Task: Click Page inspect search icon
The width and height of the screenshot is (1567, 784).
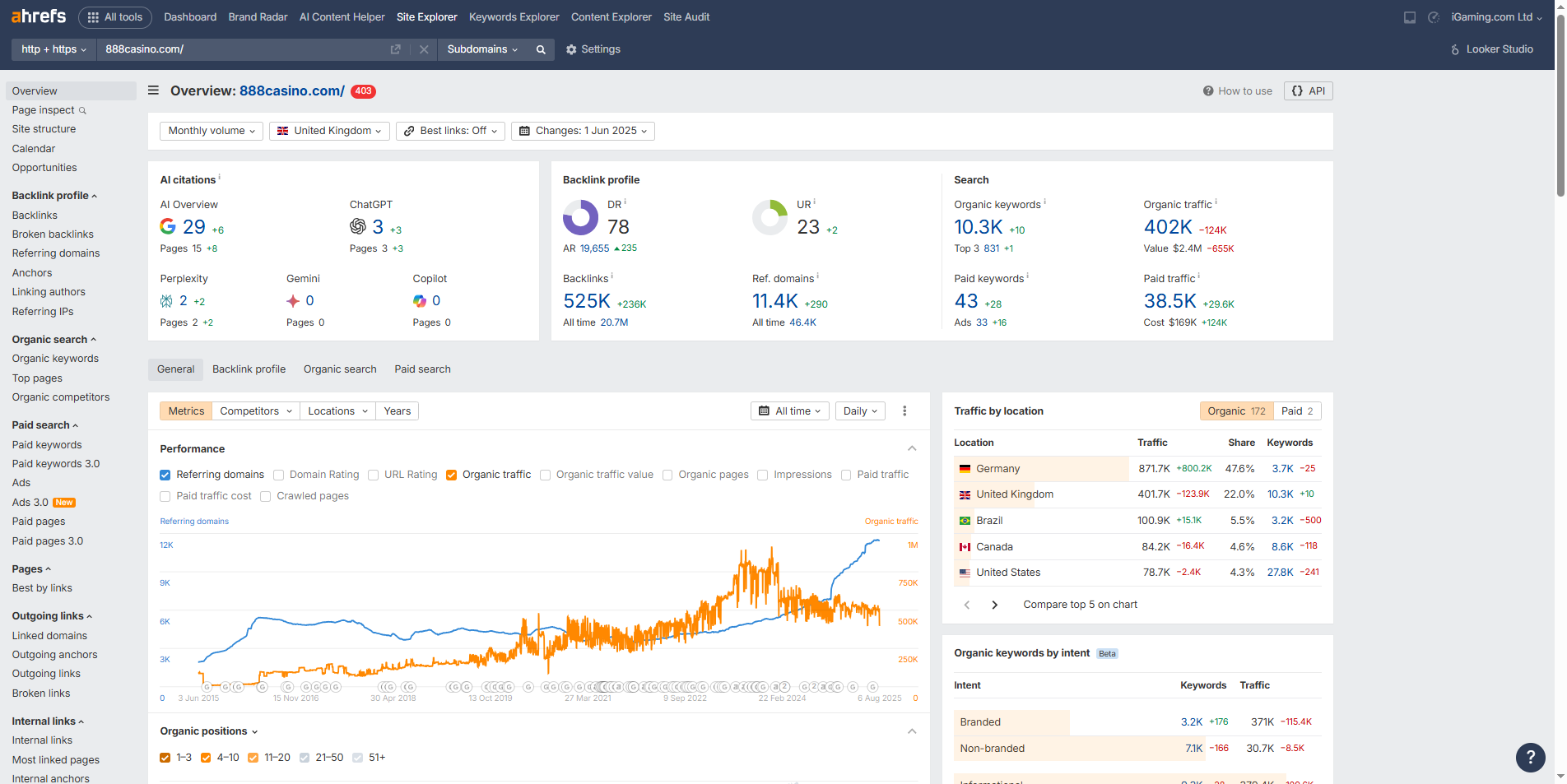Action: coord(82,110)
